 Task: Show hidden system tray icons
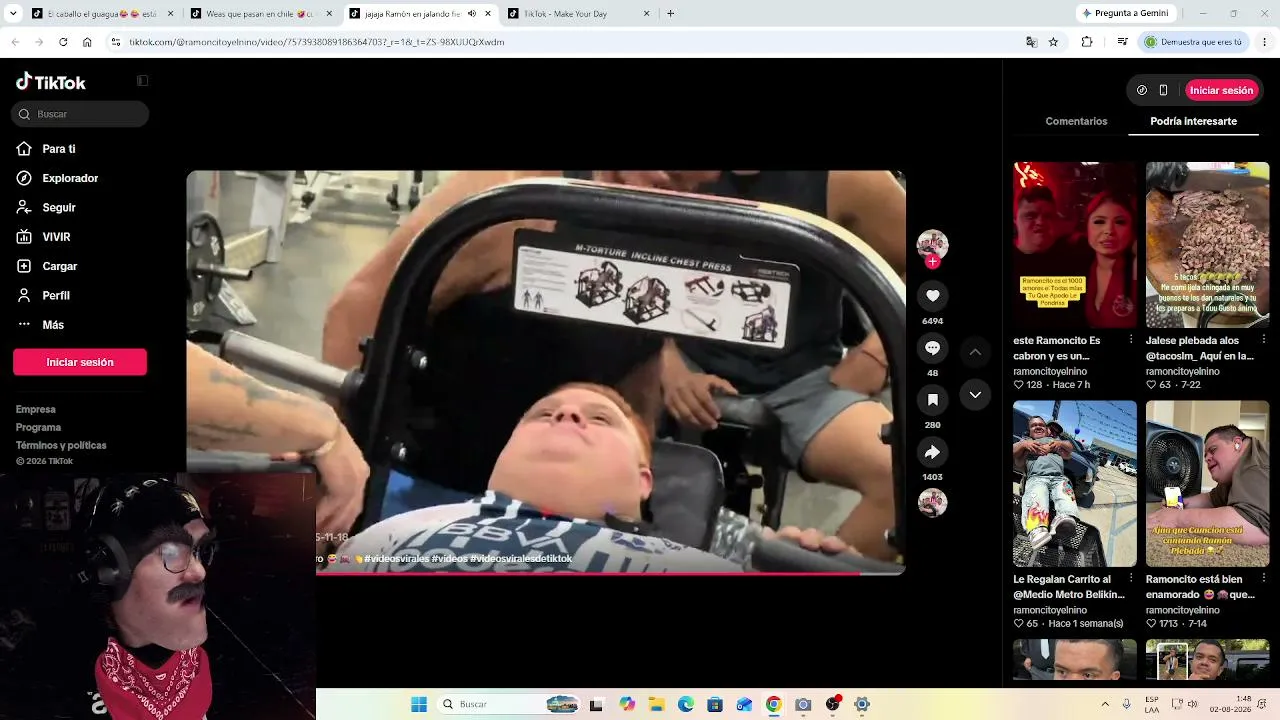(x=1105, y=704)
